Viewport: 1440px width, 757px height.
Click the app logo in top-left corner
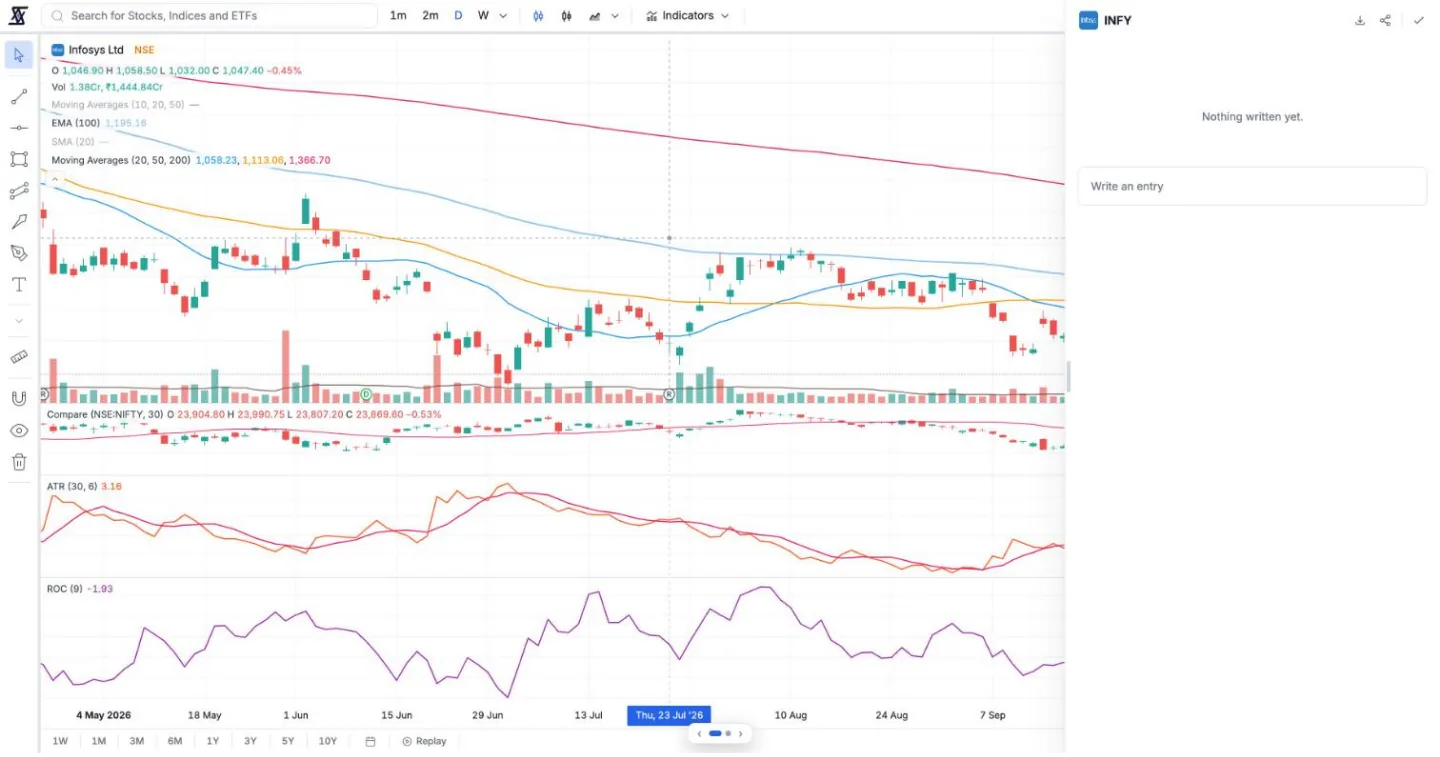click(x=18, y=16)
